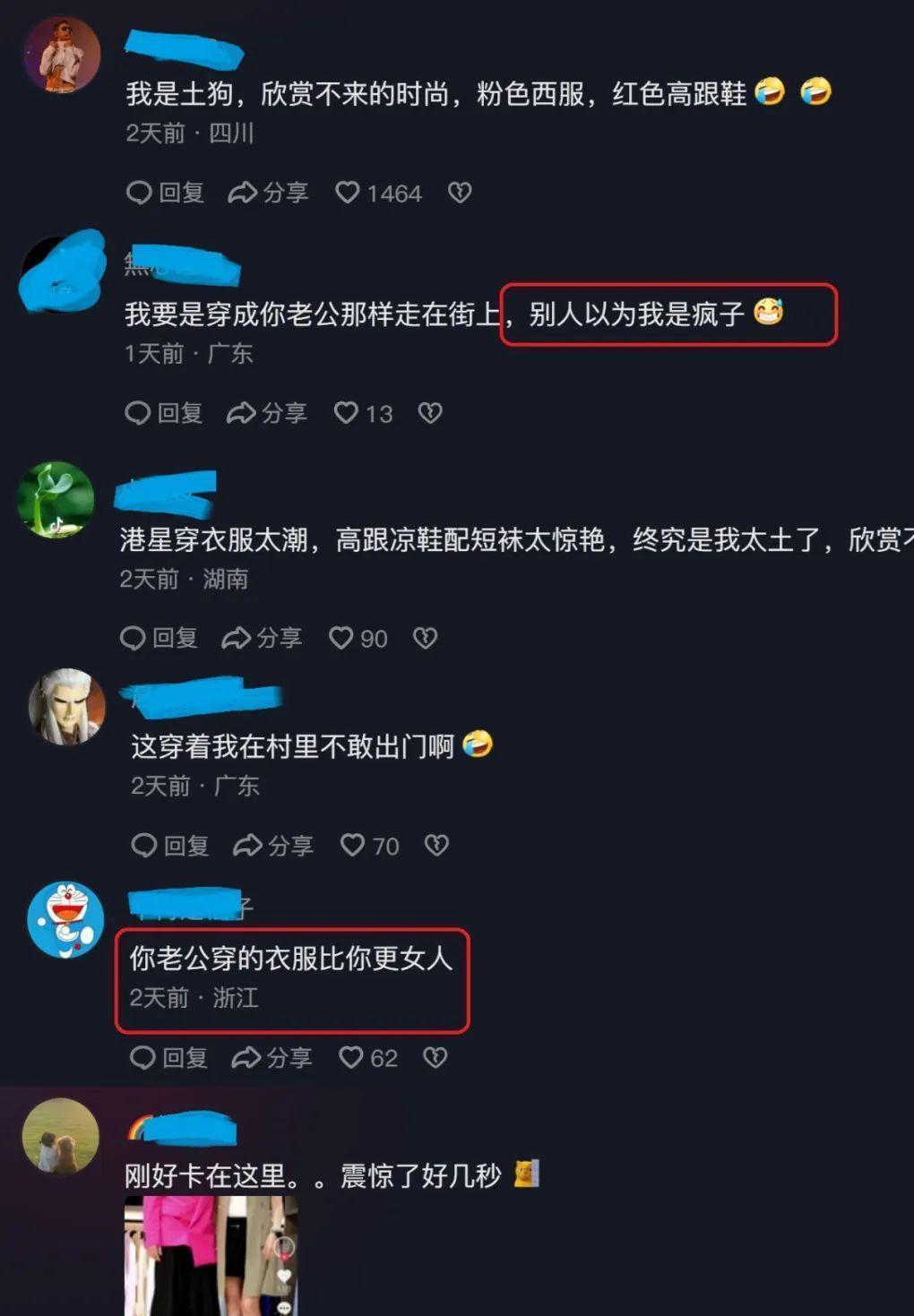The image size is (914, 1316).
Task: Open the Doraemon avatar profile
Action: (66, 919)
